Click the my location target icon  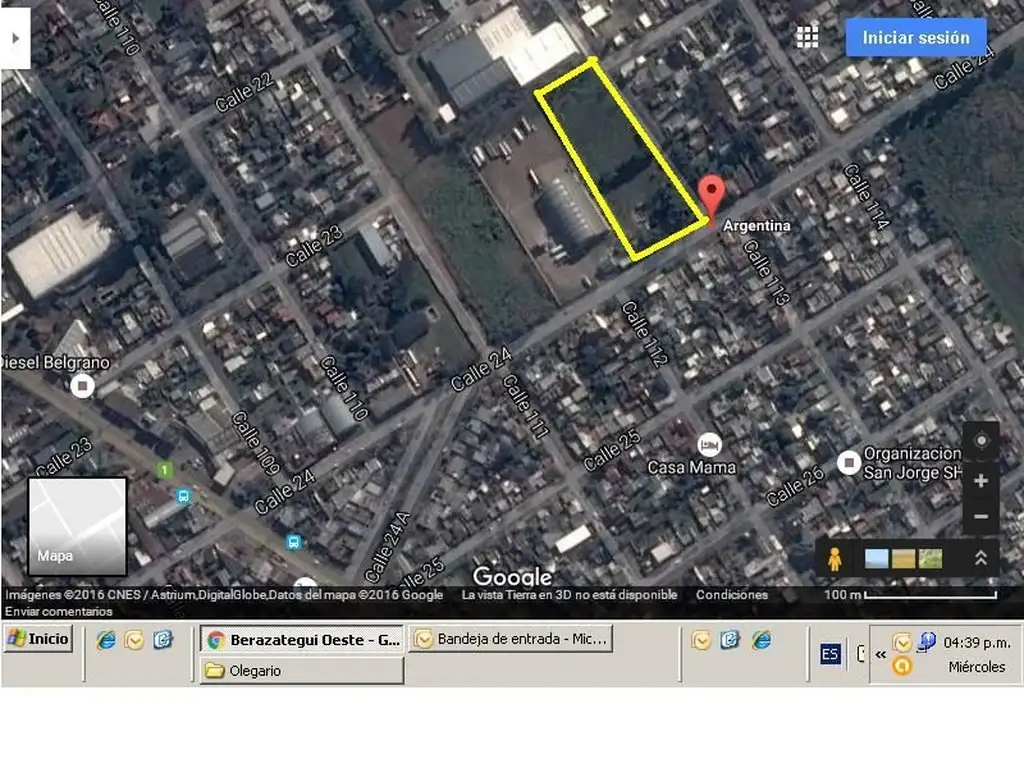tap(981, 441)
